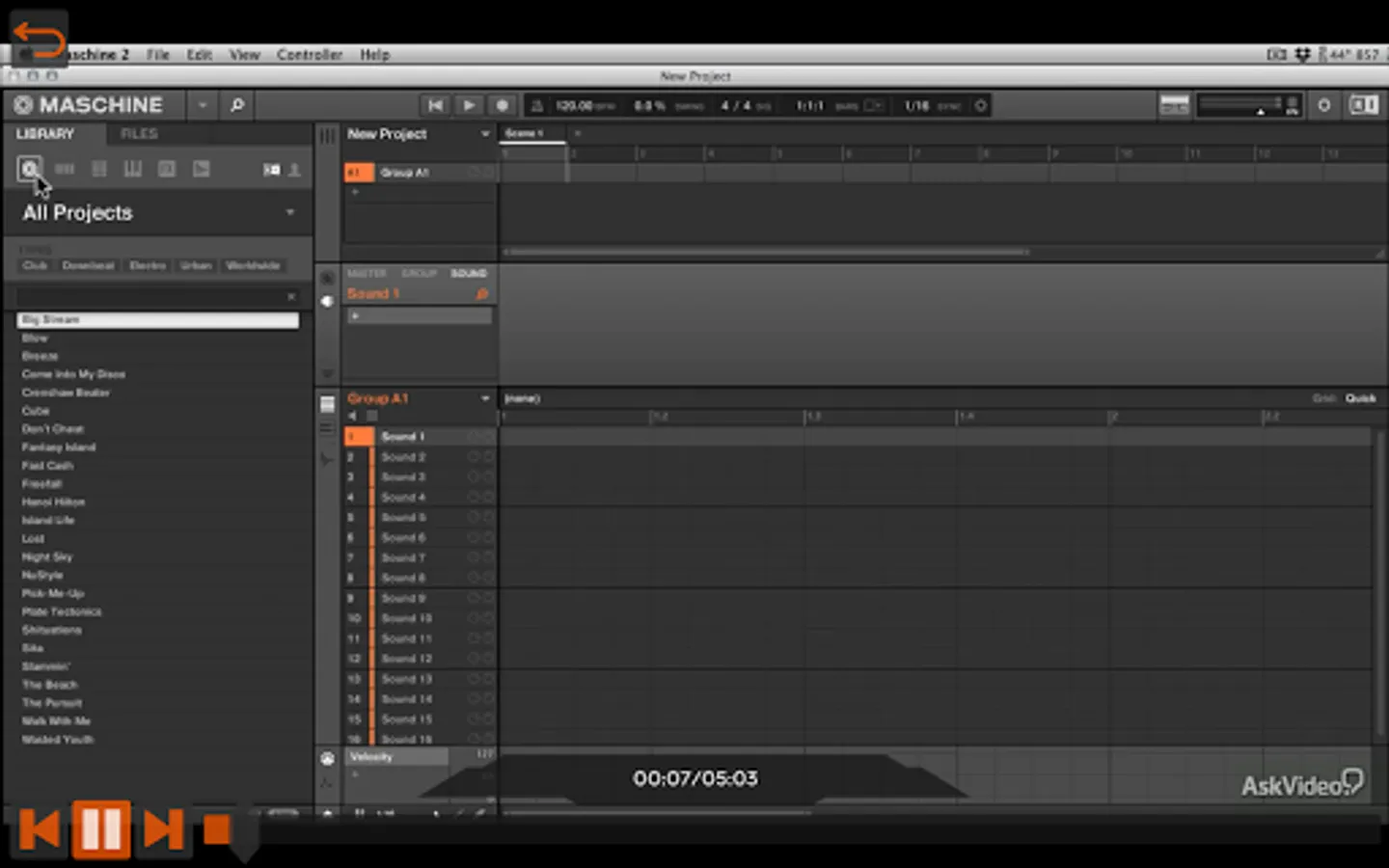Click the record transport button
The image size is (1389, 868).
click(502, 105)
